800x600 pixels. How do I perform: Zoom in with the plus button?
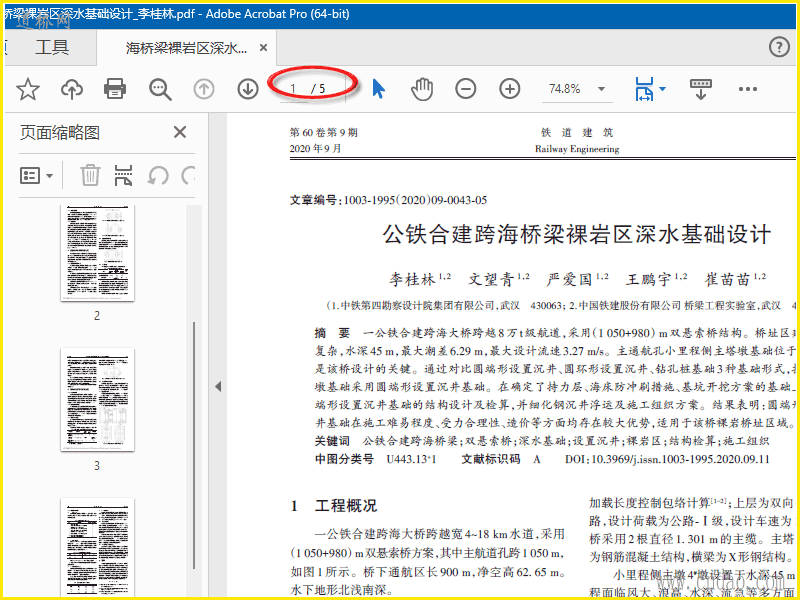[509, 89]
